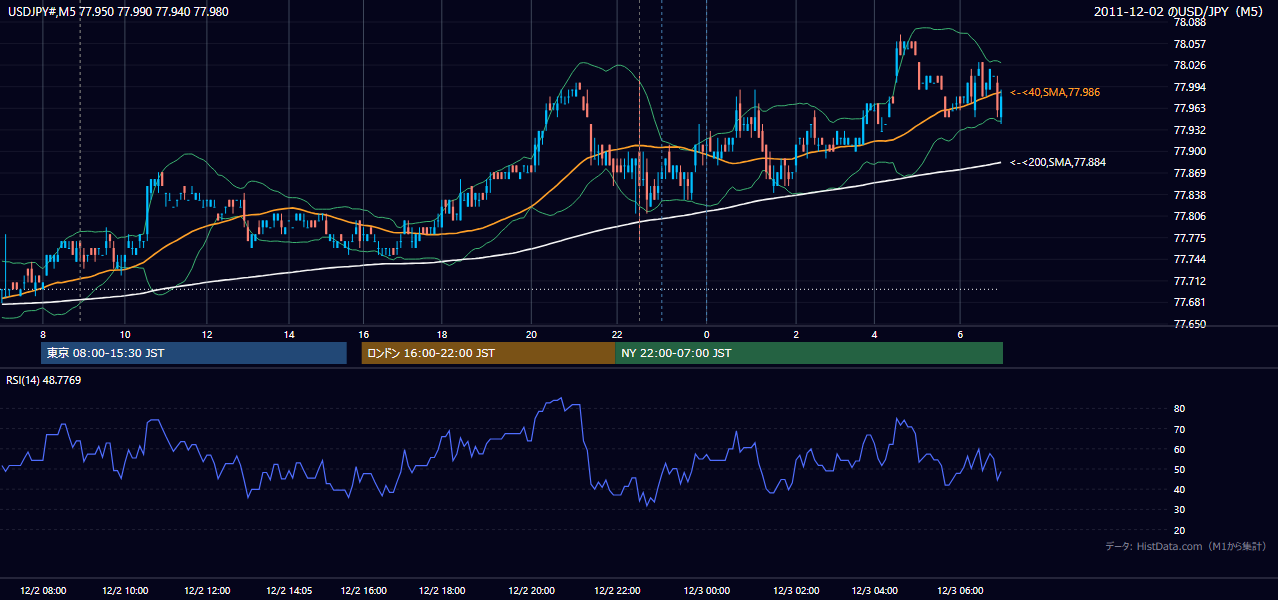1278x600 pixels.
Task: Click the 12/2 08:00 date label
Action: pyautogui.click(x=42, y=591)
